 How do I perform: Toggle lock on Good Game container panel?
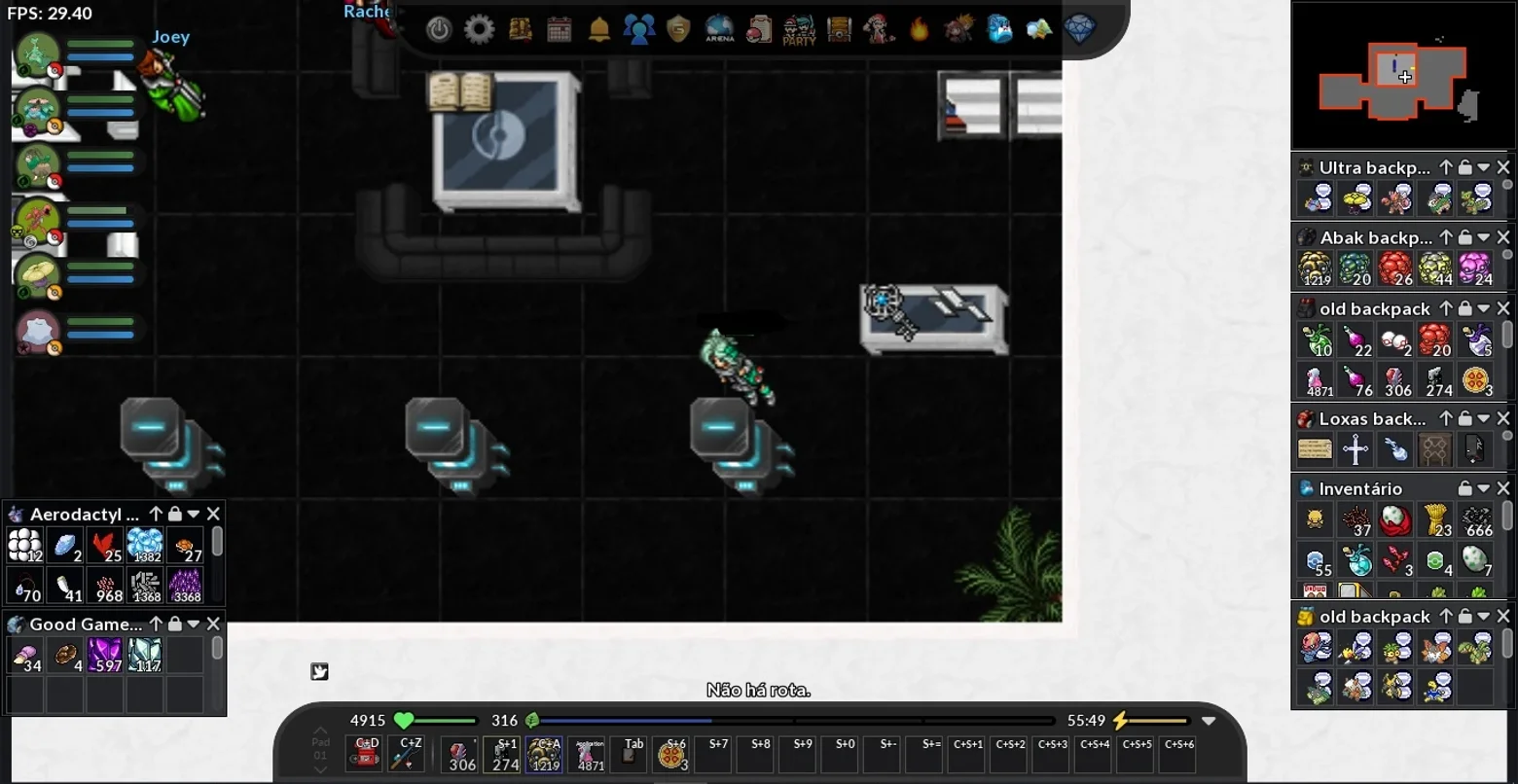pyautogui.click(x=174, y=624)
